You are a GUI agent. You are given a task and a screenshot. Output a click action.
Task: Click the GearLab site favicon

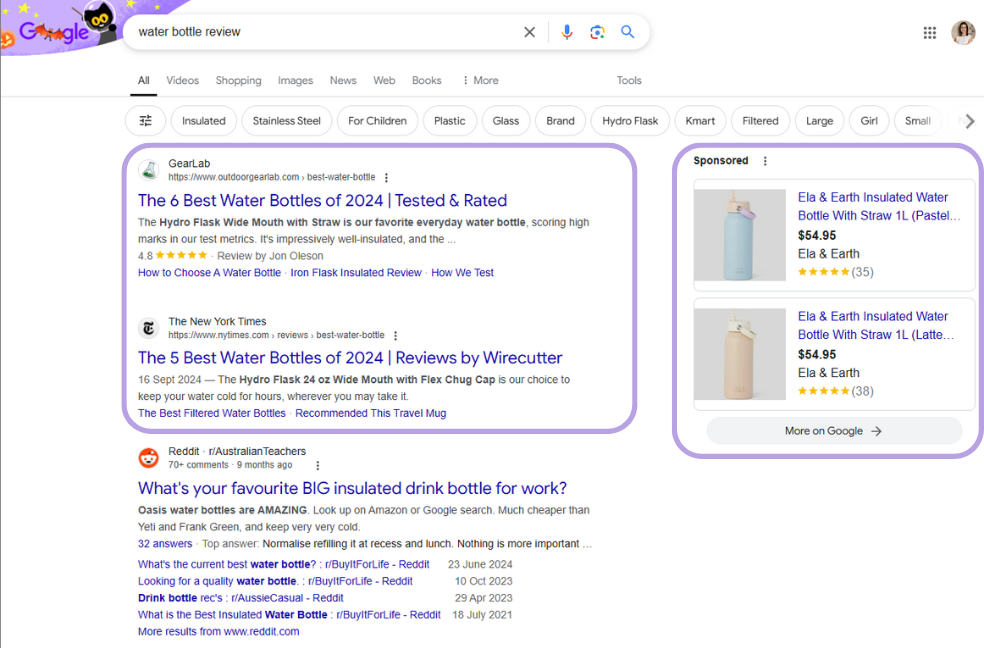pyautogui.click(x=149, y=169)
